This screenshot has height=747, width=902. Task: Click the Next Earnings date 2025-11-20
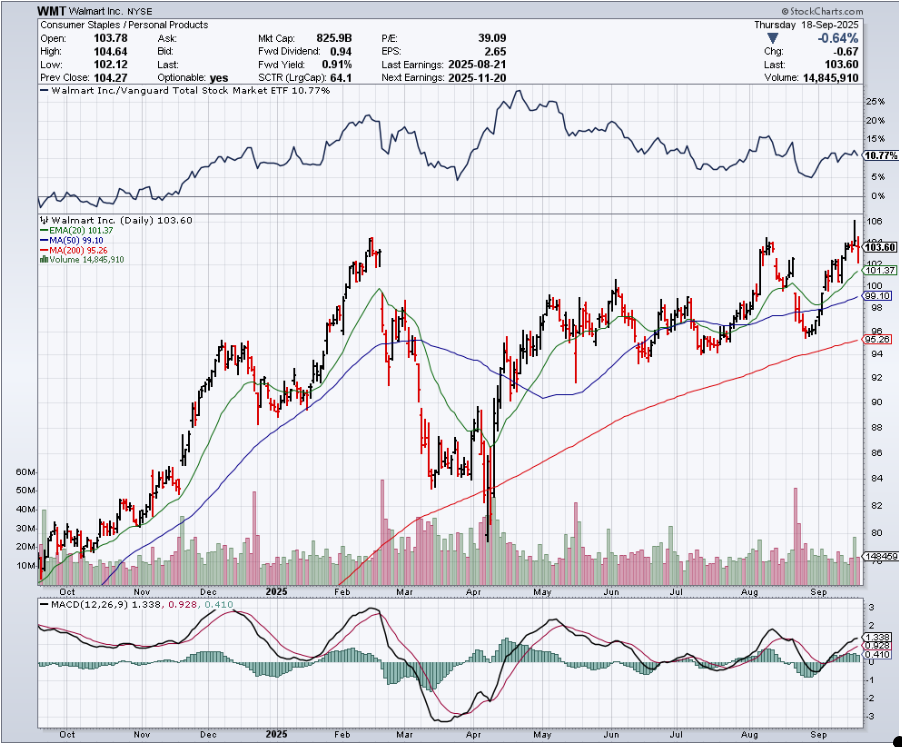(477, 78)
